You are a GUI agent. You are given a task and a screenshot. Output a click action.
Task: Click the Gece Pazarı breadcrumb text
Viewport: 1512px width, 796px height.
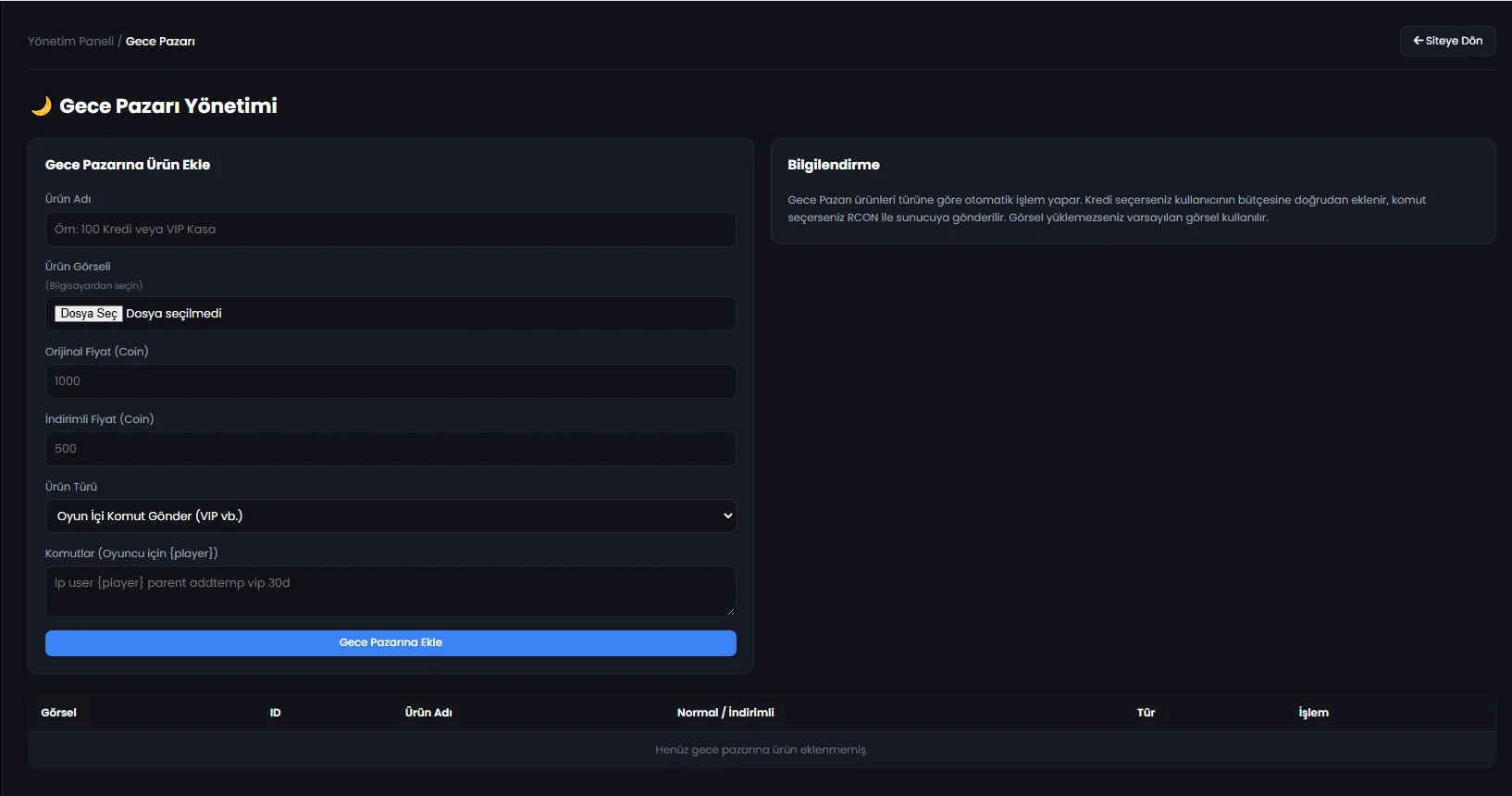click(x=160, y=42)
